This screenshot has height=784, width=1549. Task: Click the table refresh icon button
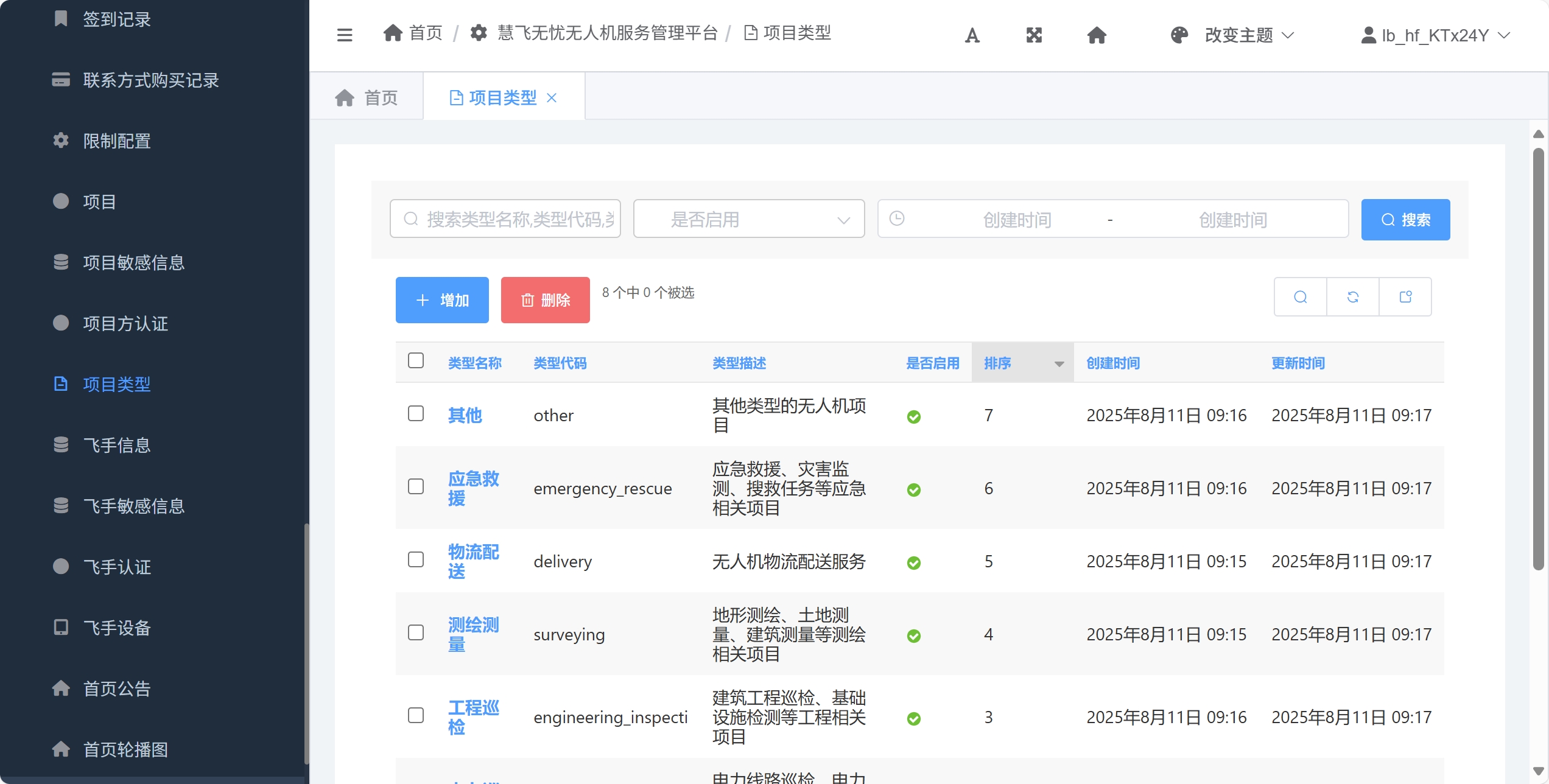[x=1353, y=297]
